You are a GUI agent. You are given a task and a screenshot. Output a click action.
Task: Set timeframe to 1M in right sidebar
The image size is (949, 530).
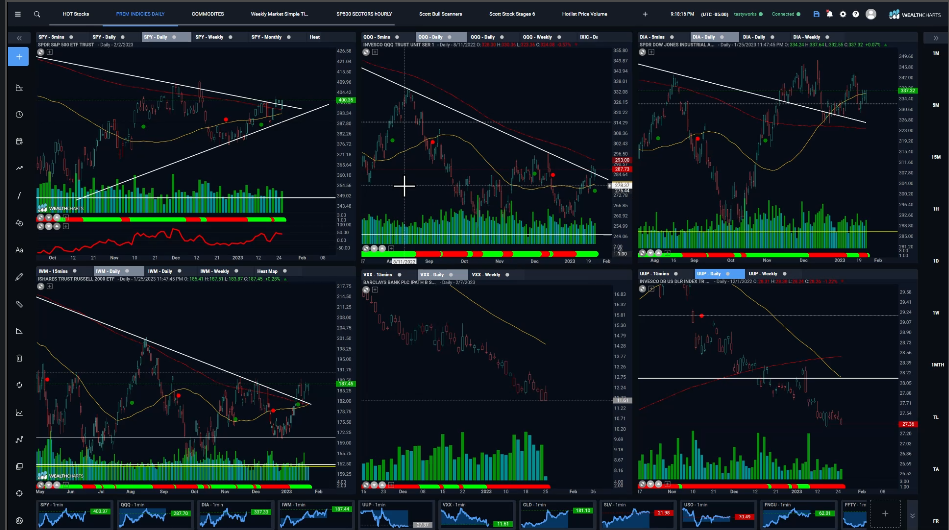click(x=936, y=53)
